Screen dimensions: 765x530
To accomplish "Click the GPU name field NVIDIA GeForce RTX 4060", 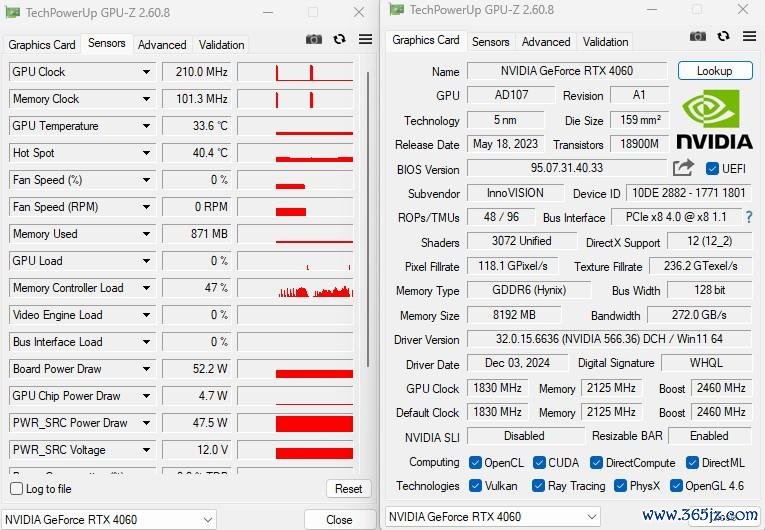I will click(x=567, y=71).
